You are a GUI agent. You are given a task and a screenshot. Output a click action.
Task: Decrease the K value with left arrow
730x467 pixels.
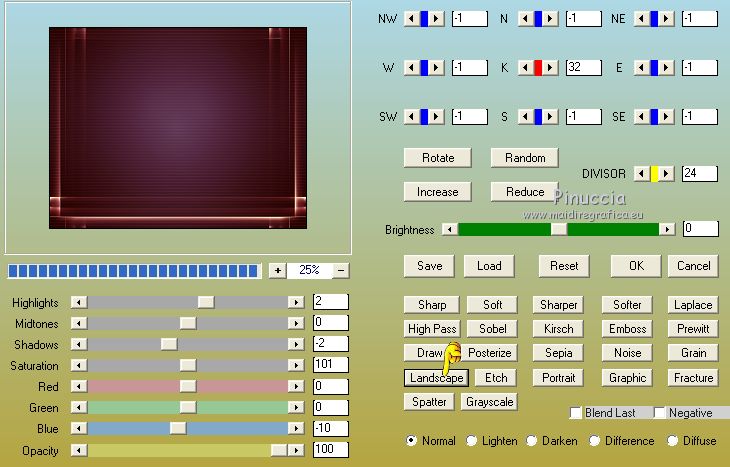coord(526,68)
